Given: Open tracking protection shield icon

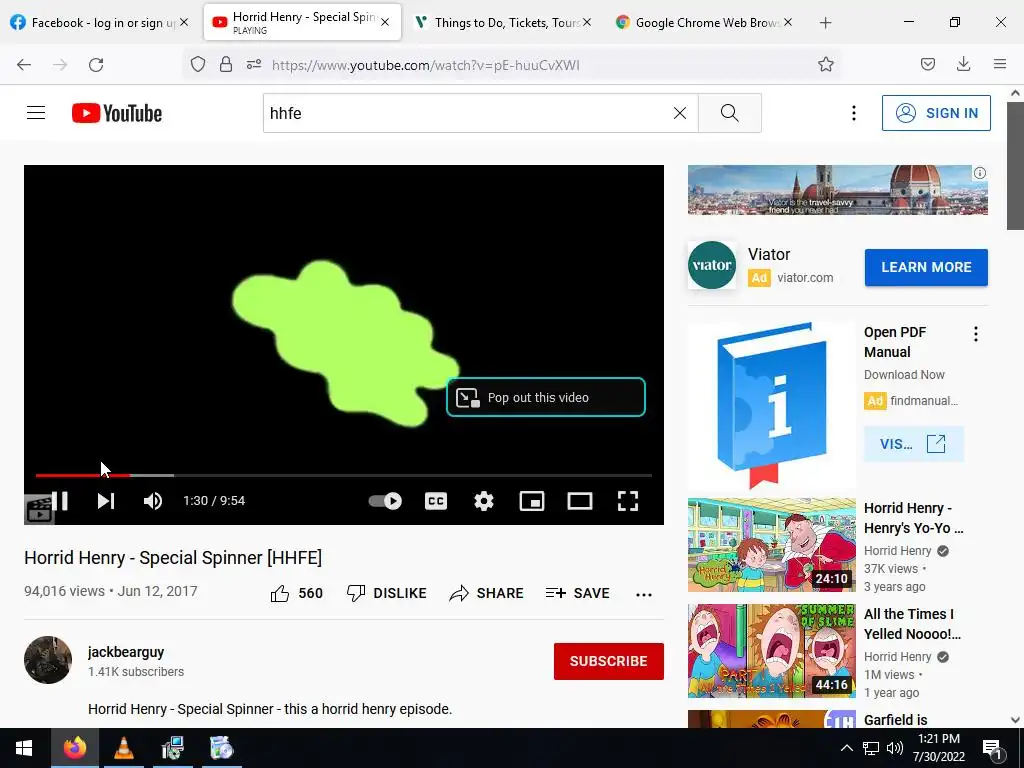Looking at the screenshot, I should point(198,64).
